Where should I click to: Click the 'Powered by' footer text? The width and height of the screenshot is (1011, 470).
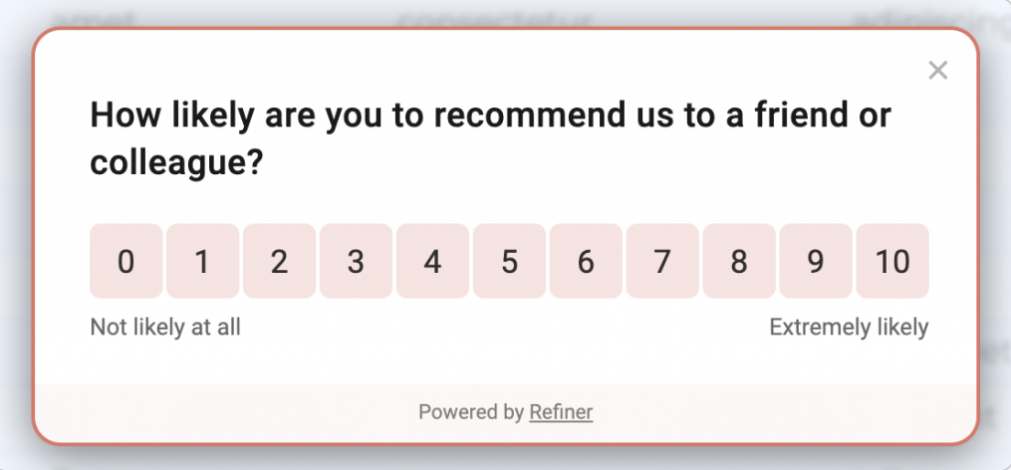(471, 412)
